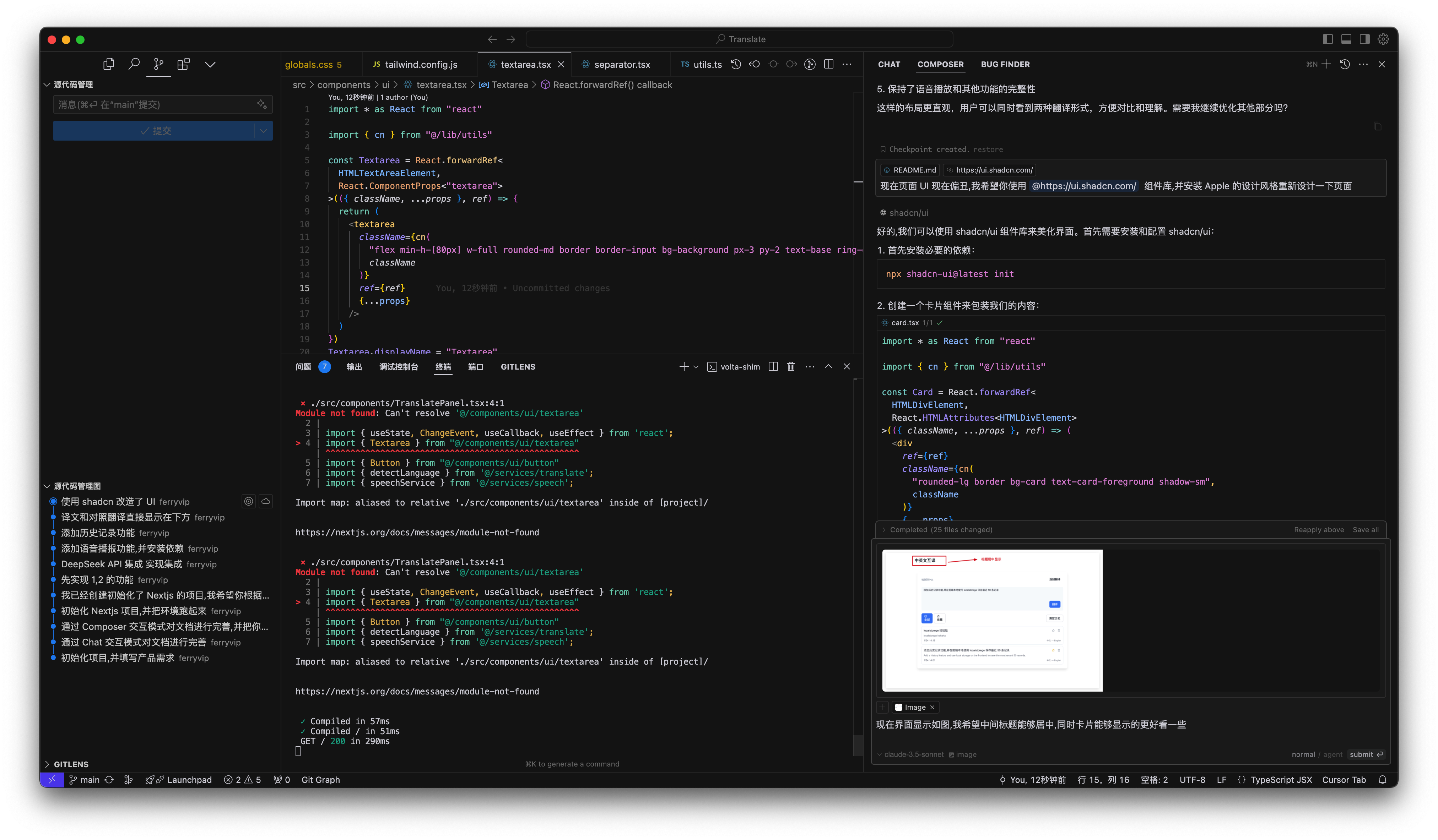1438x840 pixels.
Task: Click the attached screenshot thumbnail in composer
Action: click(x=992, y=620)
